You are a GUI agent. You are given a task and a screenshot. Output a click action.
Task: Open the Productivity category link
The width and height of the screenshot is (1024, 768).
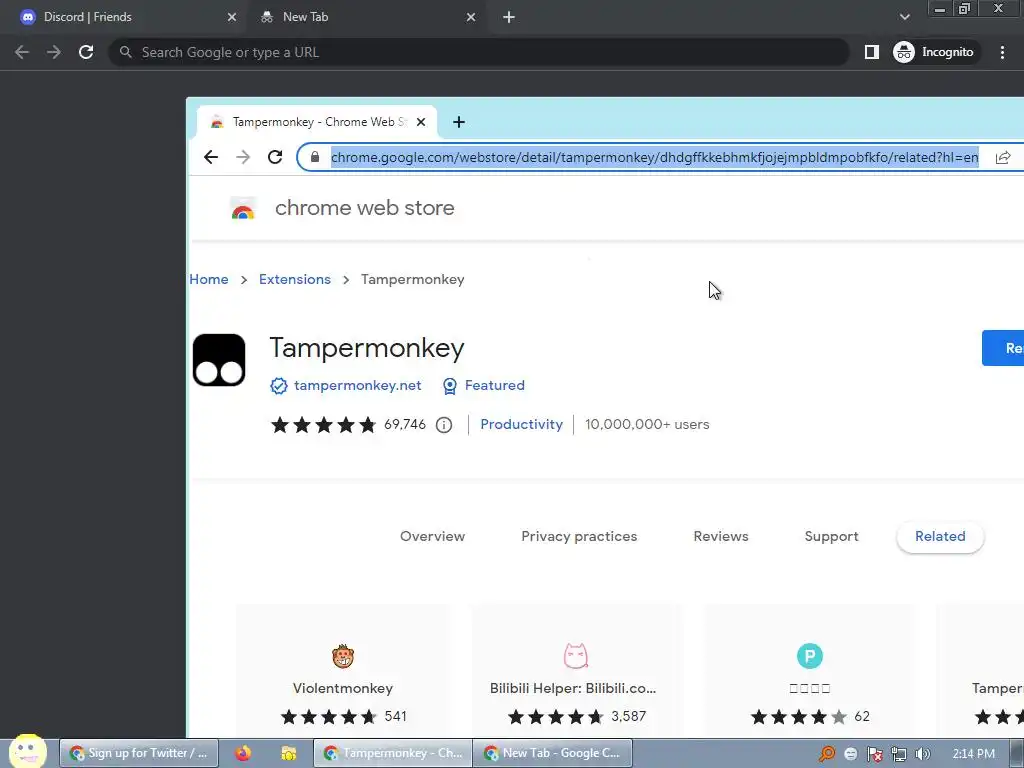click(x=521, y=424)
